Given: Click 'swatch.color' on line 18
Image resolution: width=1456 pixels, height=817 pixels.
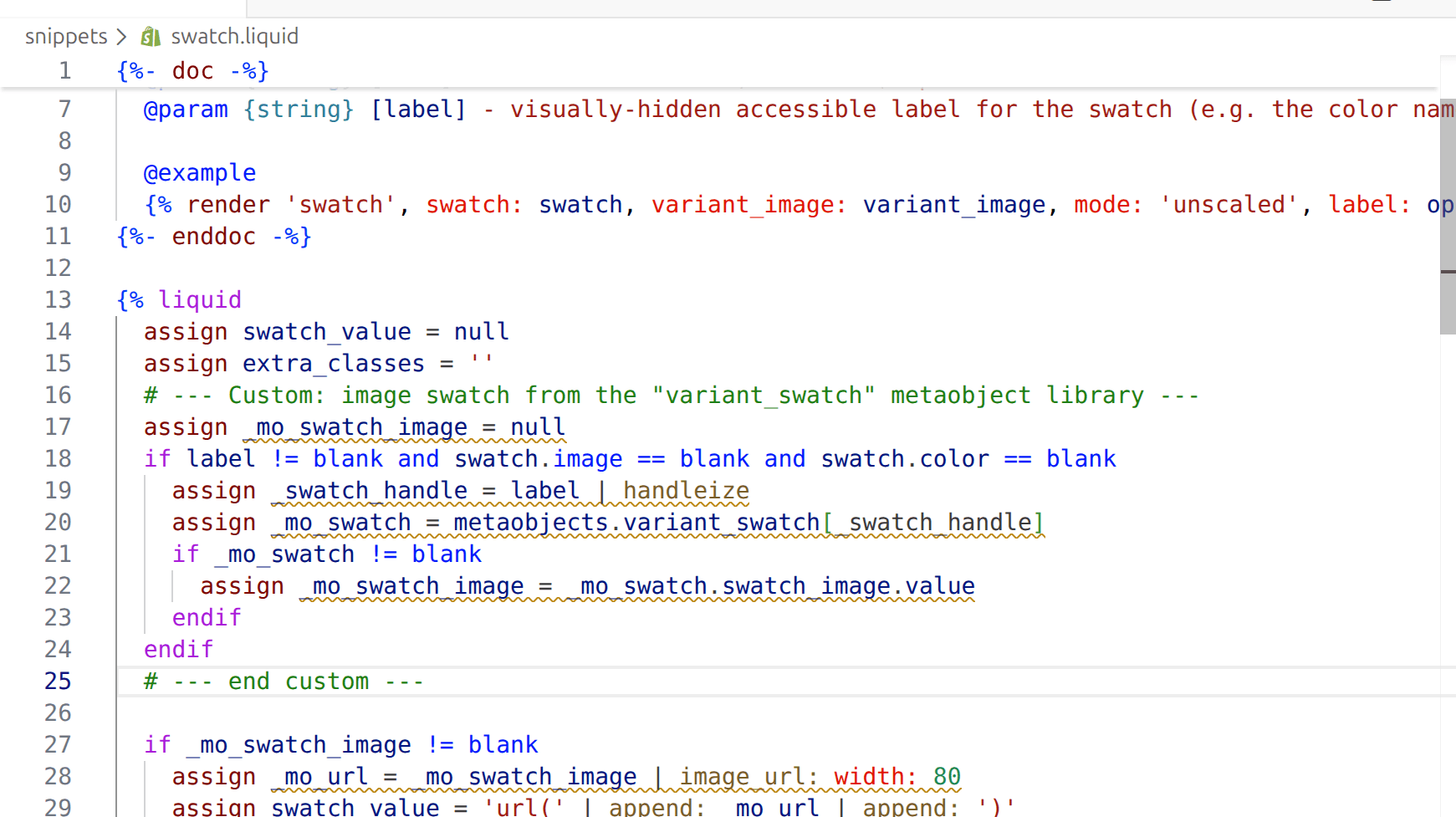Looking at the screenshot, I should click(x=905, y=459).
